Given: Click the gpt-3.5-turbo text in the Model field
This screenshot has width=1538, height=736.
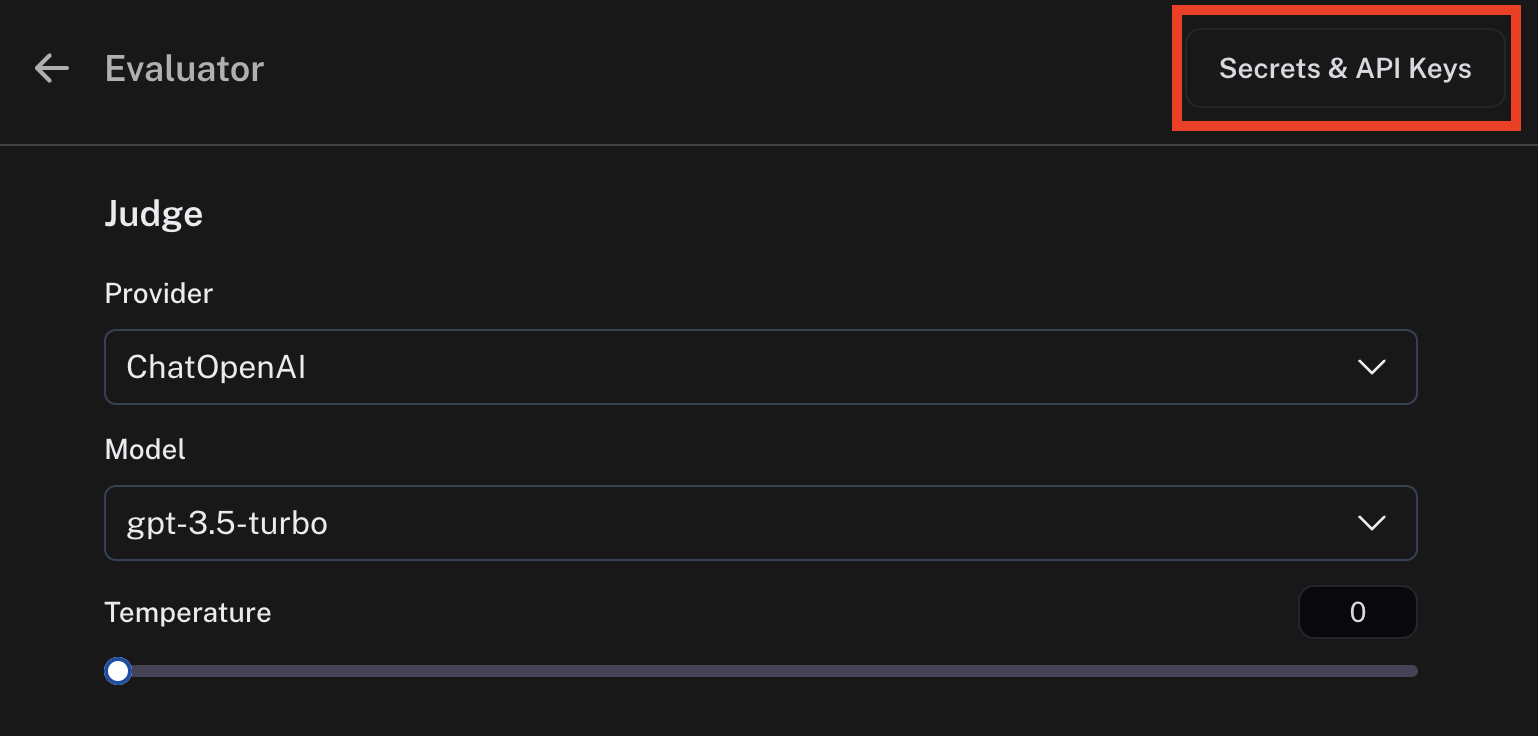Looking at the screenshot, I should pos(227,523).
